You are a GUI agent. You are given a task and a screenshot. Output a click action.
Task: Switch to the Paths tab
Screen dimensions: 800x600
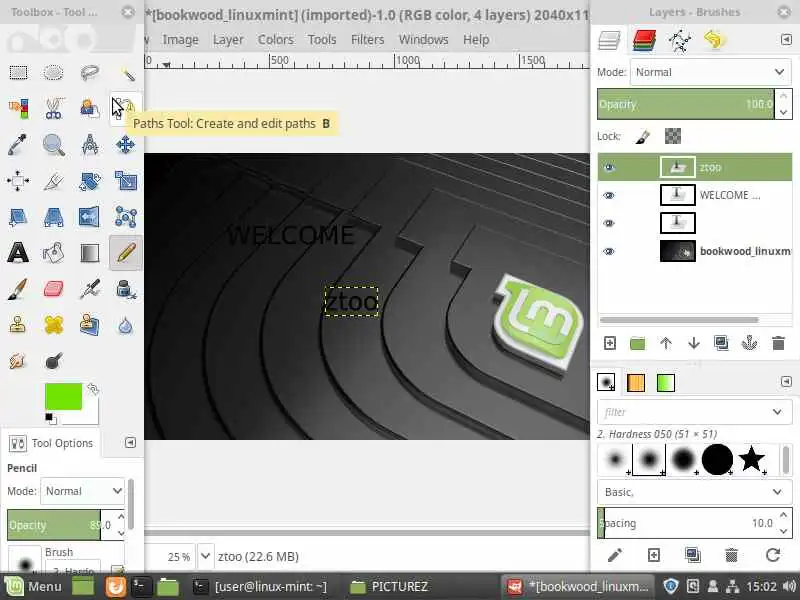tap(680, 40)
